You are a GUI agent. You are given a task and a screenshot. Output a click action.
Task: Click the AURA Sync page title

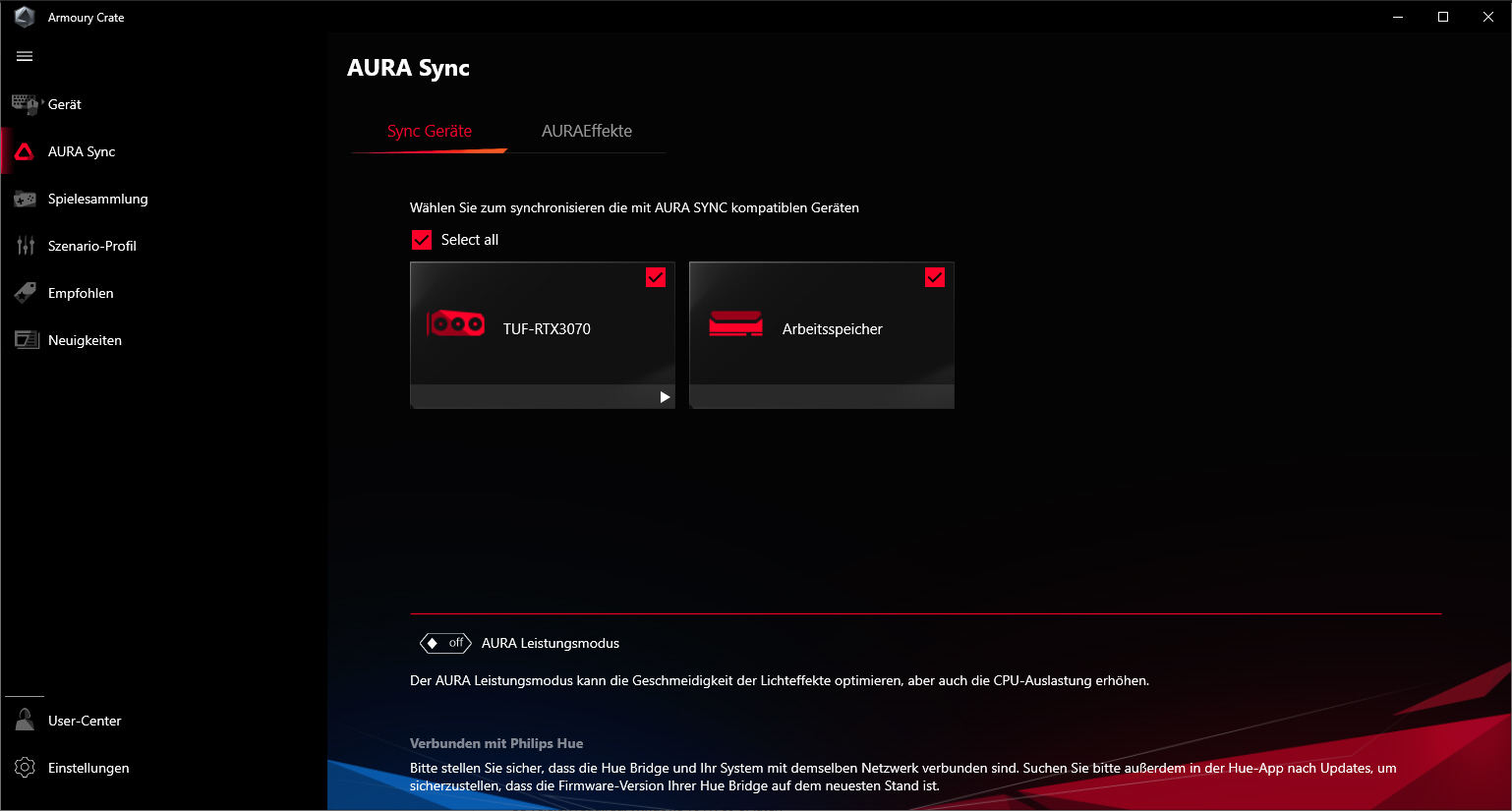409,68
